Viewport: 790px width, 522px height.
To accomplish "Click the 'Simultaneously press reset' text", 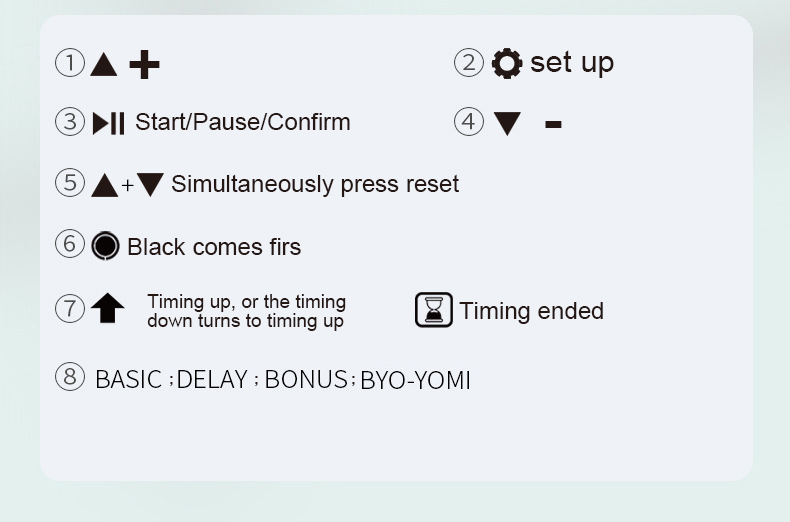I will pos(315,184).
